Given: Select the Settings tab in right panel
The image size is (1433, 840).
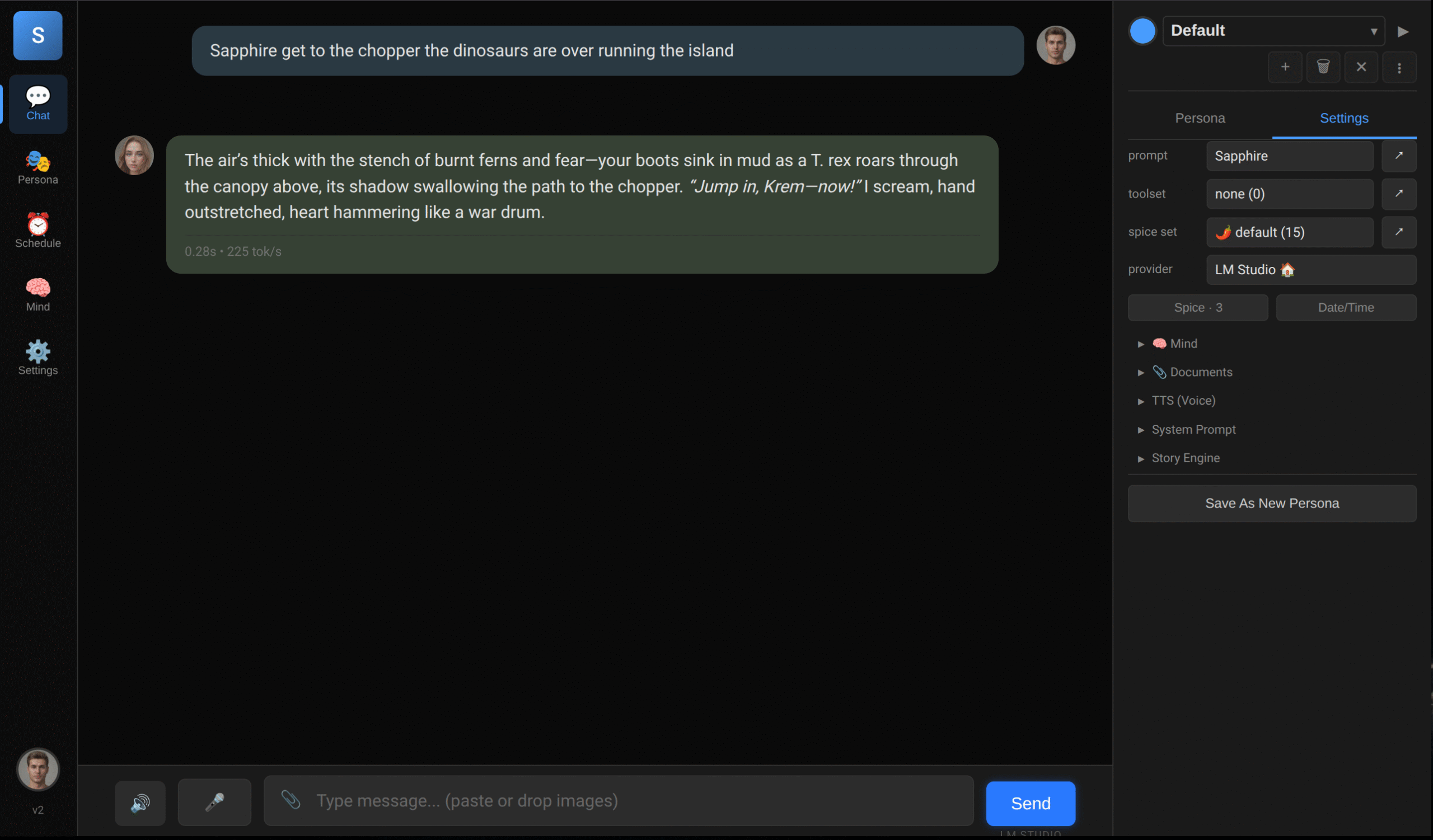Looking at the screenshot, I should 1344,118.
